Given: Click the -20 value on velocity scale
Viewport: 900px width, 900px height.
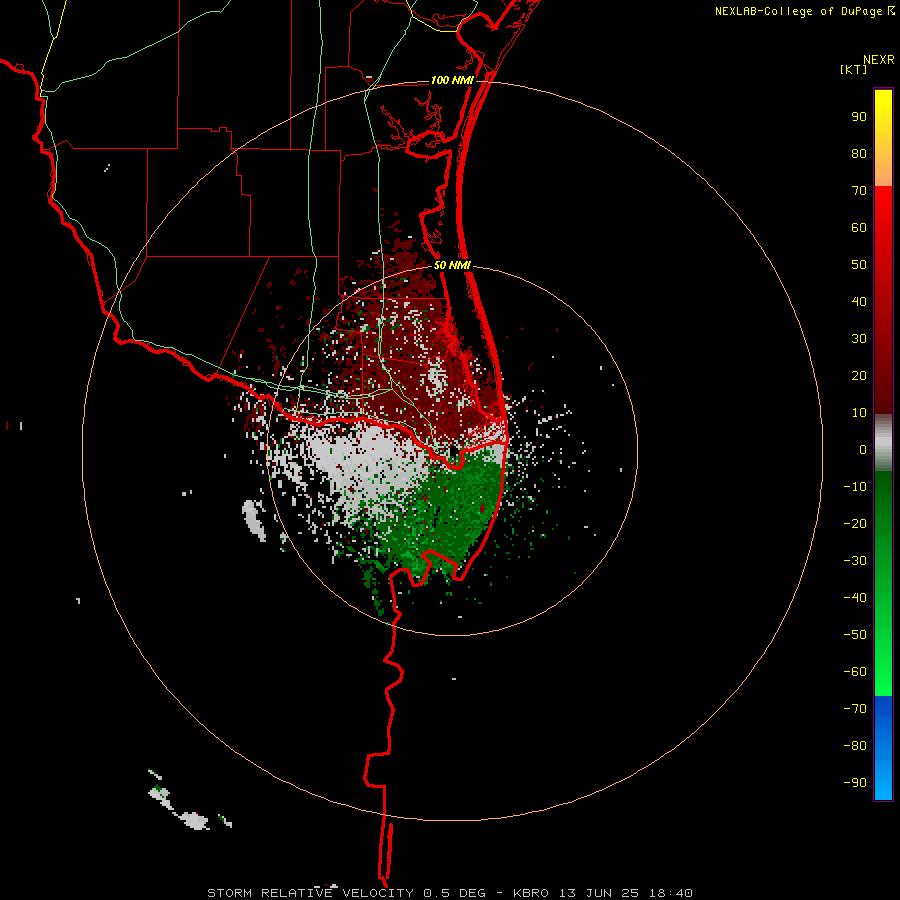Looking at the screenshot, I should click(x=855, y=523).
